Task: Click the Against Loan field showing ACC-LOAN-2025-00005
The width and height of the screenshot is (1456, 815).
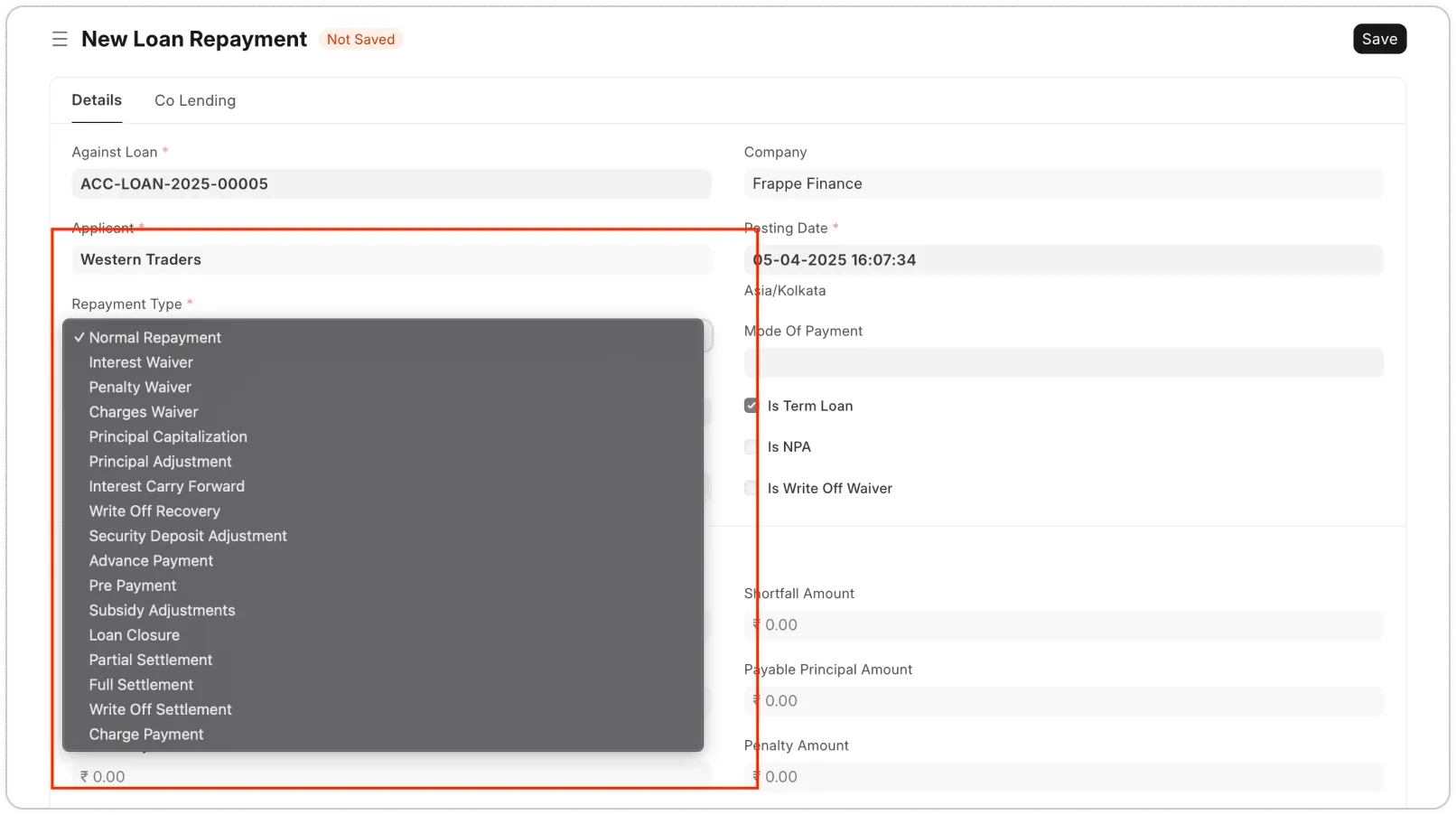Action: 391,183
